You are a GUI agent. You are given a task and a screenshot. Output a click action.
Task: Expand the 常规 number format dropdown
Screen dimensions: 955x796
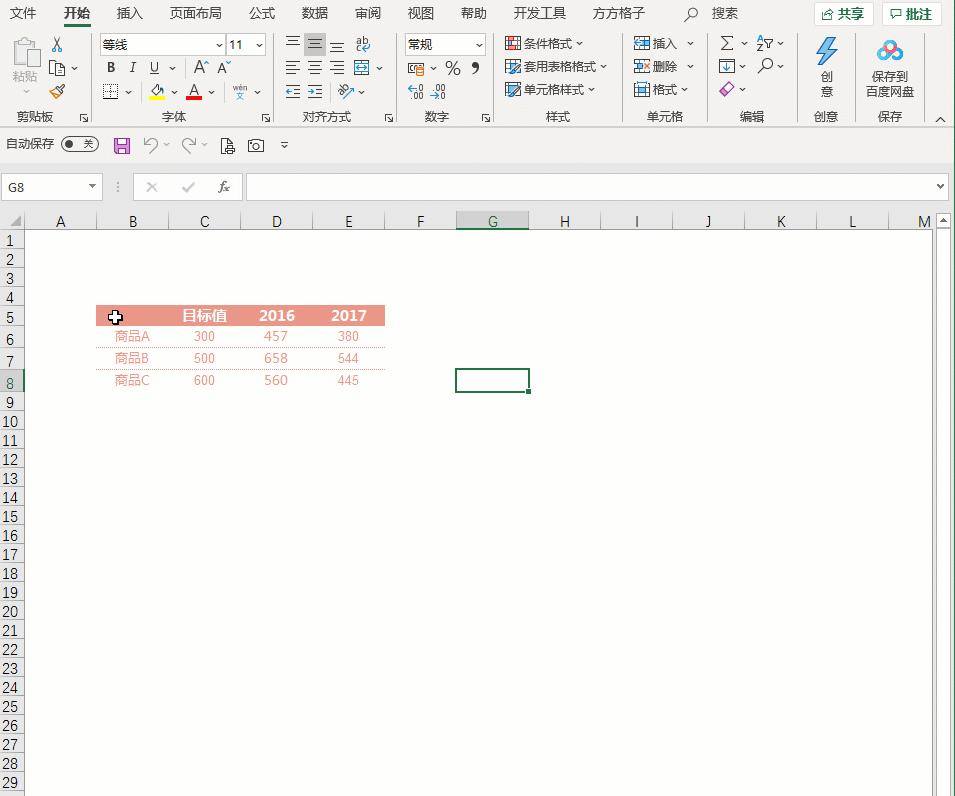[479, 45]
